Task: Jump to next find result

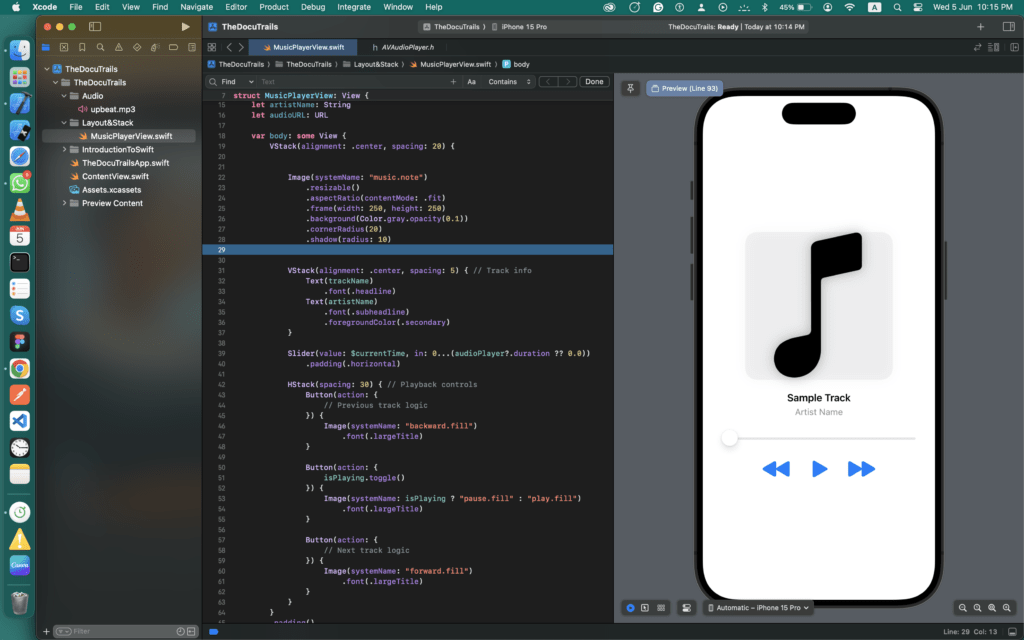Action: tap(568, 82)
